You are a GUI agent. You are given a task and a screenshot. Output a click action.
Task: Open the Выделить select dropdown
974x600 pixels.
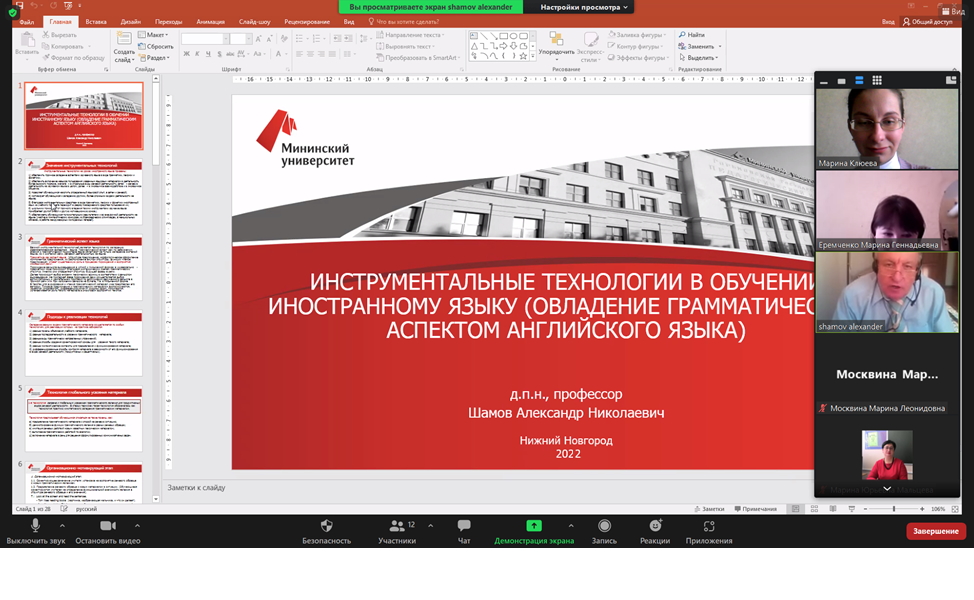click(698, 58)
